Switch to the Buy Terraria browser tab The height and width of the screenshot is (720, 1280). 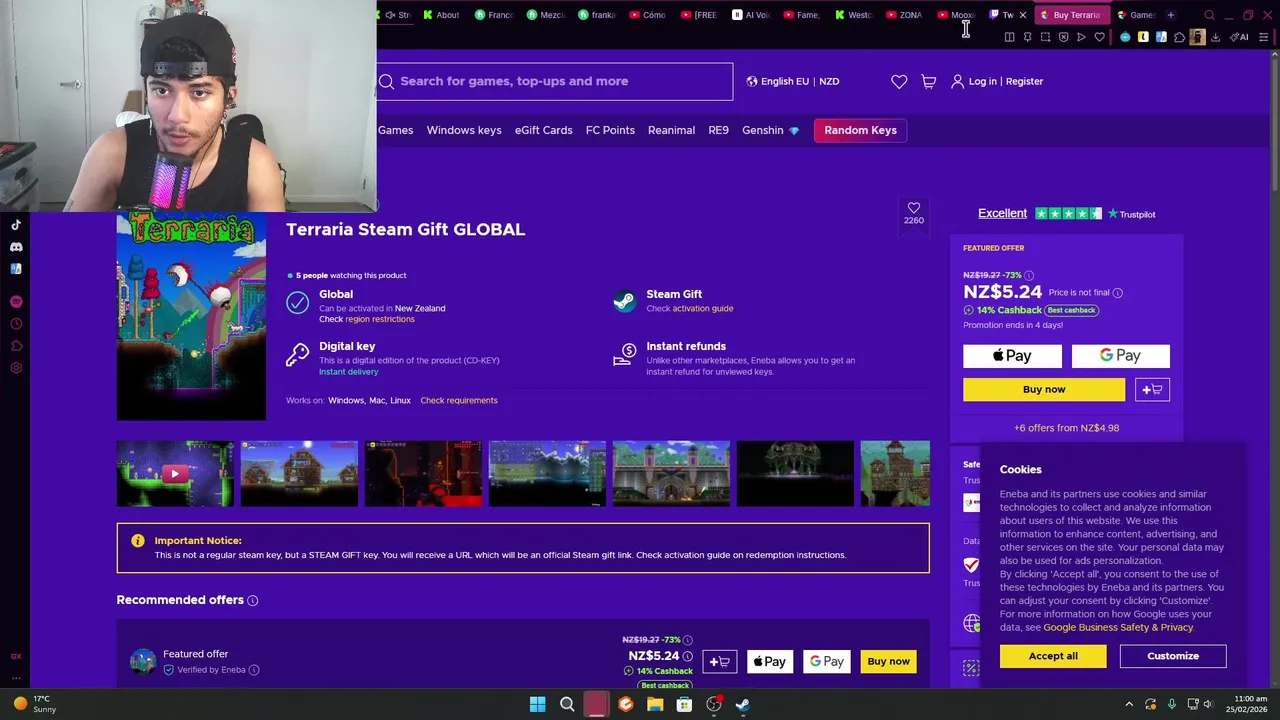pos(1072,15)
